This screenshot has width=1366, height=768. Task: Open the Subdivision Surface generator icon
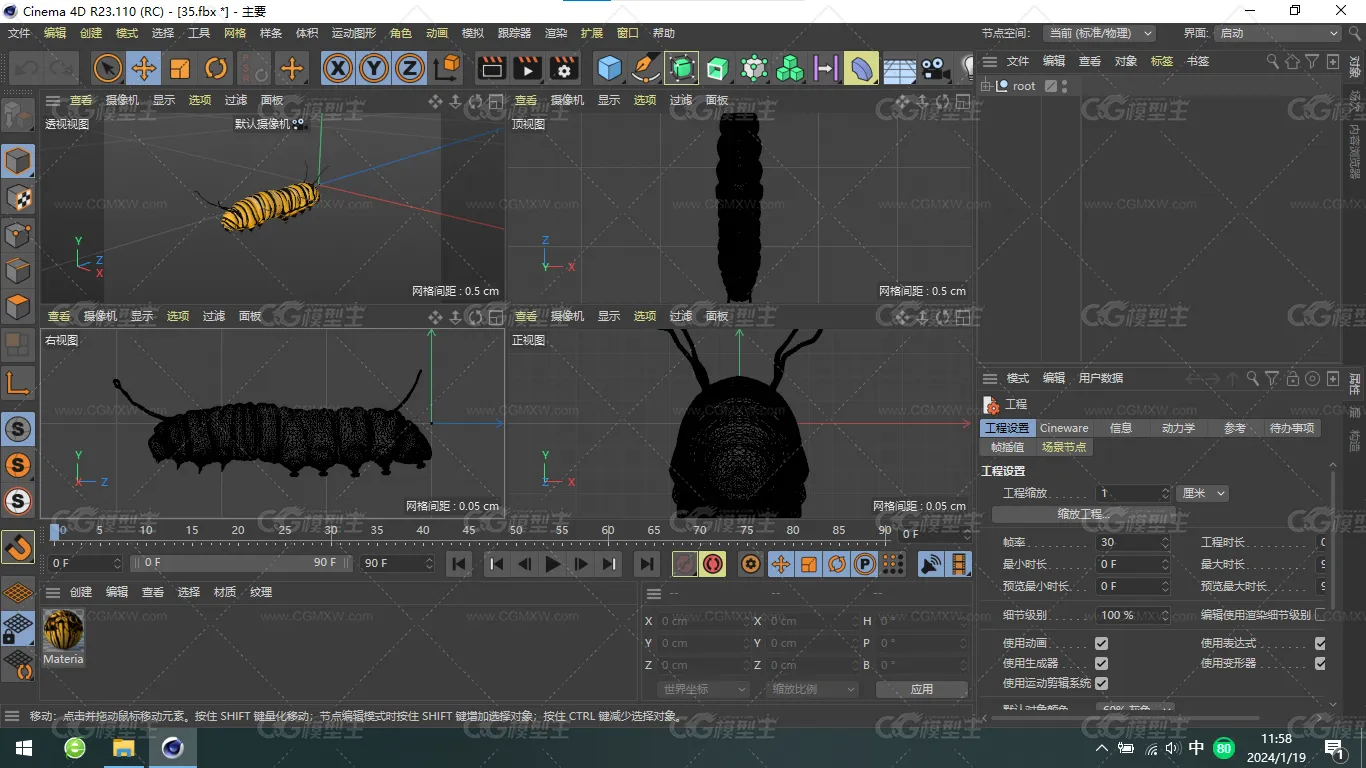click(682, 68)
